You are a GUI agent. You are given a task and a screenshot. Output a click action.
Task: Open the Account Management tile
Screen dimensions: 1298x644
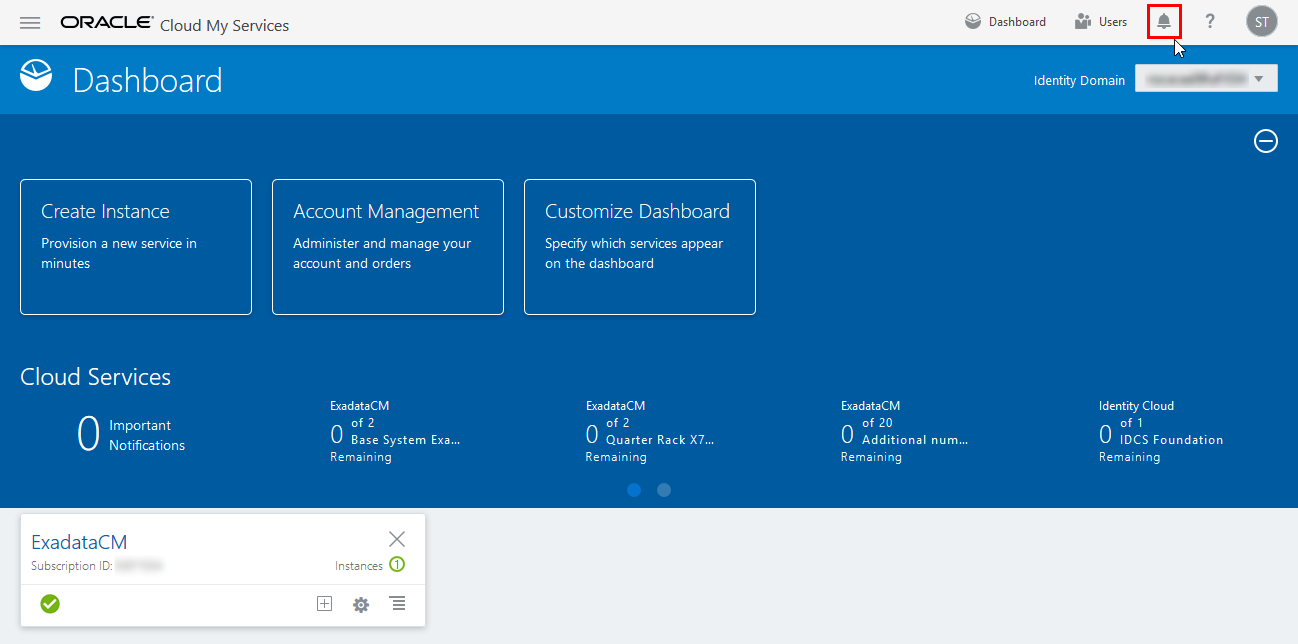(388, 247)
